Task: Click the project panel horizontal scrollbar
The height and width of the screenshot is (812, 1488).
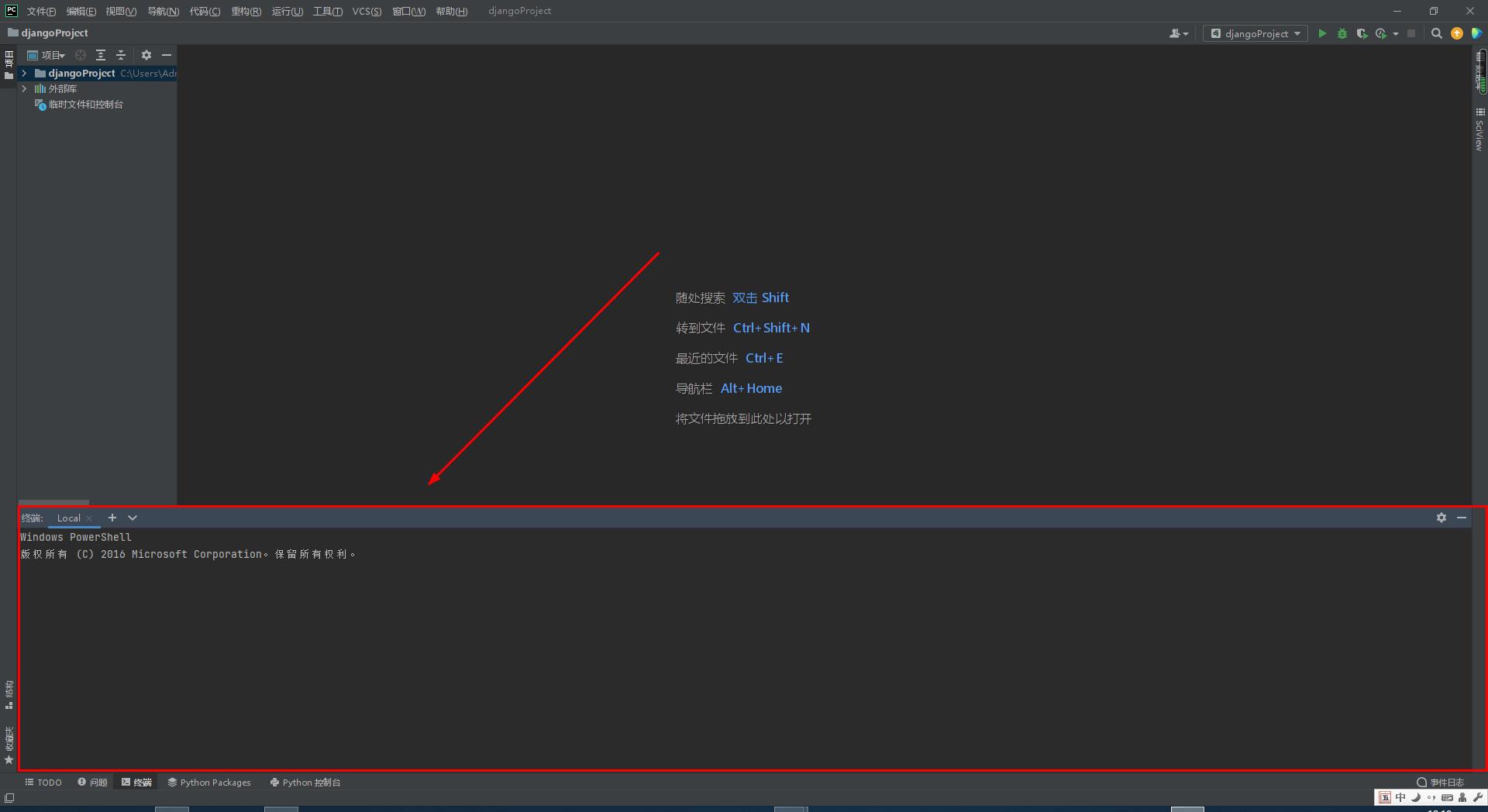Action: point(53,502)
